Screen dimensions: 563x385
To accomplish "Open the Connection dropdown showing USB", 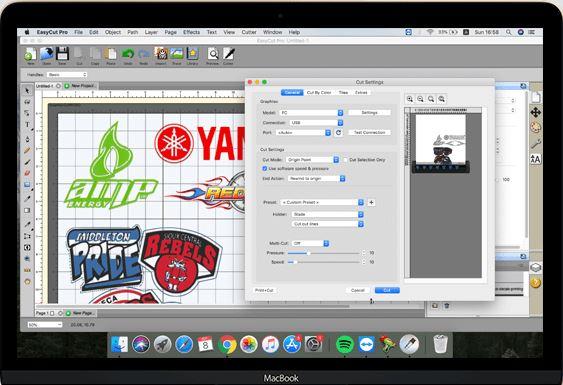I will pos(317,123).
